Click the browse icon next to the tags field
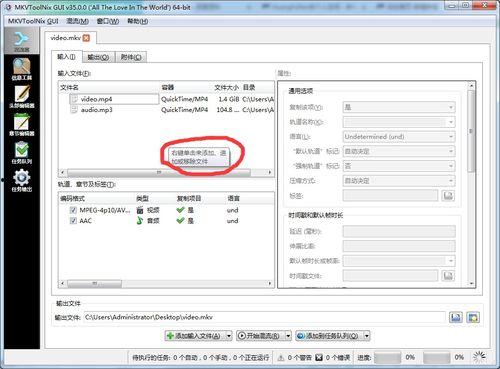The width and height of the screenshot is (500, 369). [x=448, y=196]
